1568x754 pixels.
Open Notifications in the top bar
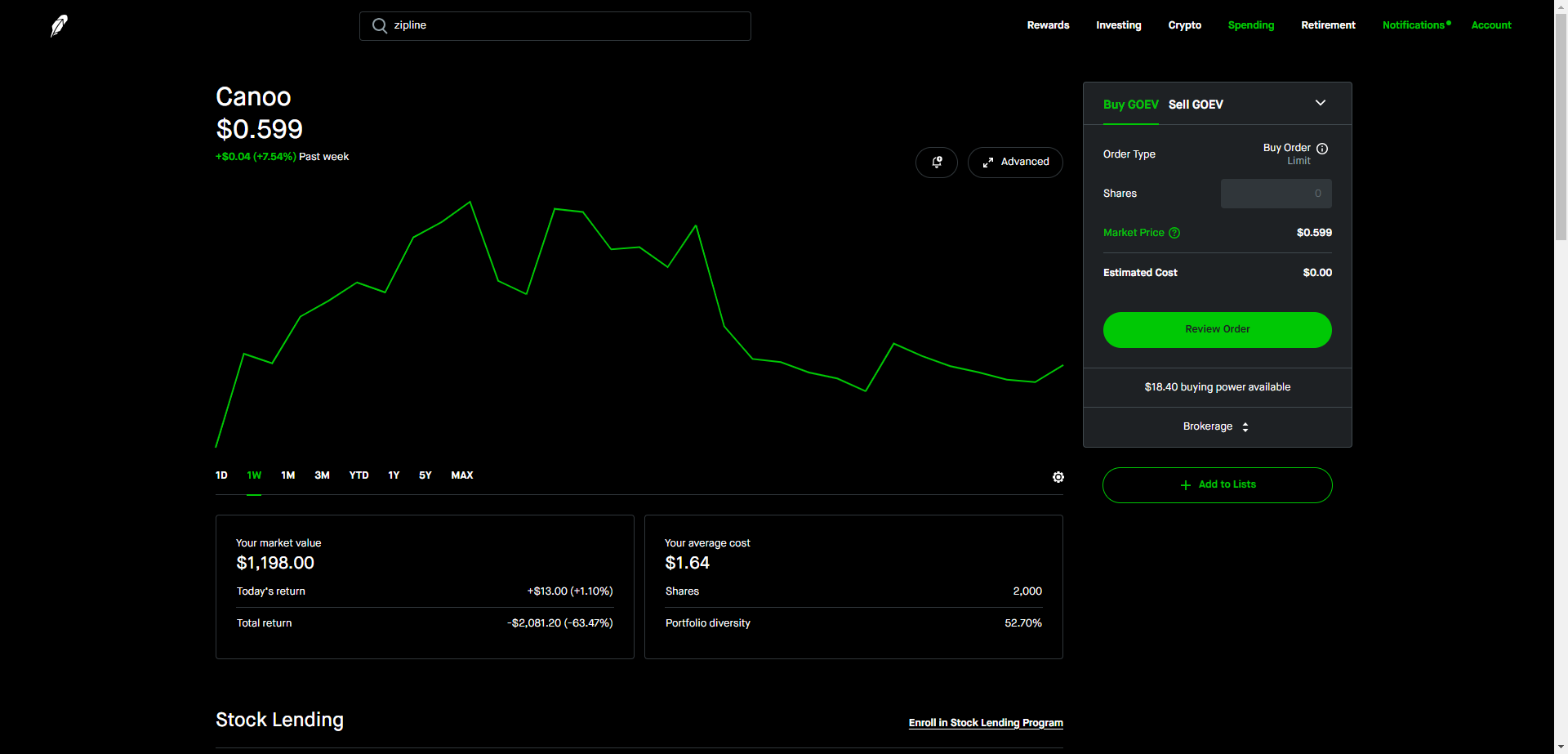[1416, 25]
